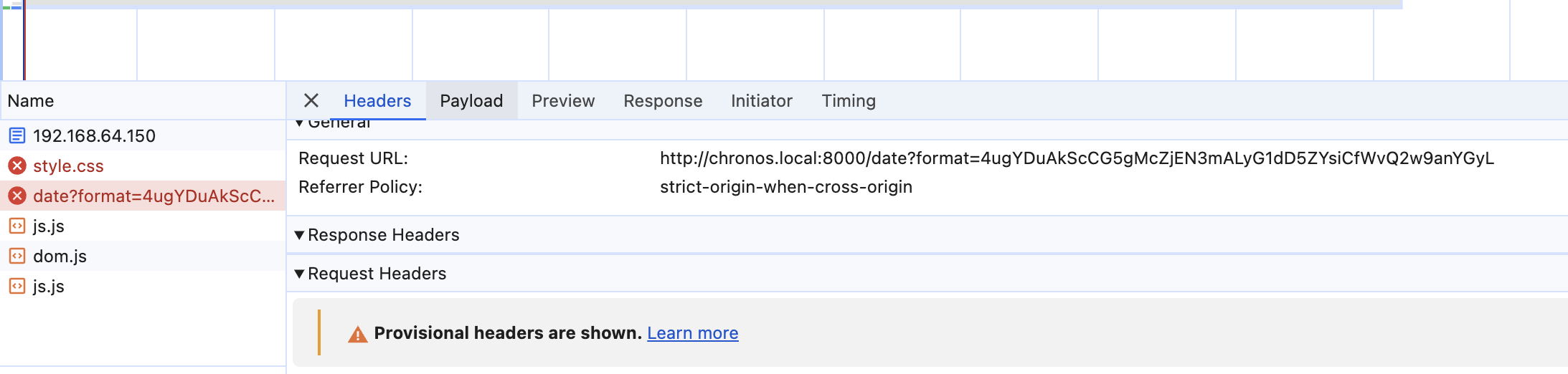The image size is (1568, 374).
Task: Click the timeline overview marker line
Action: coord(24,40)
